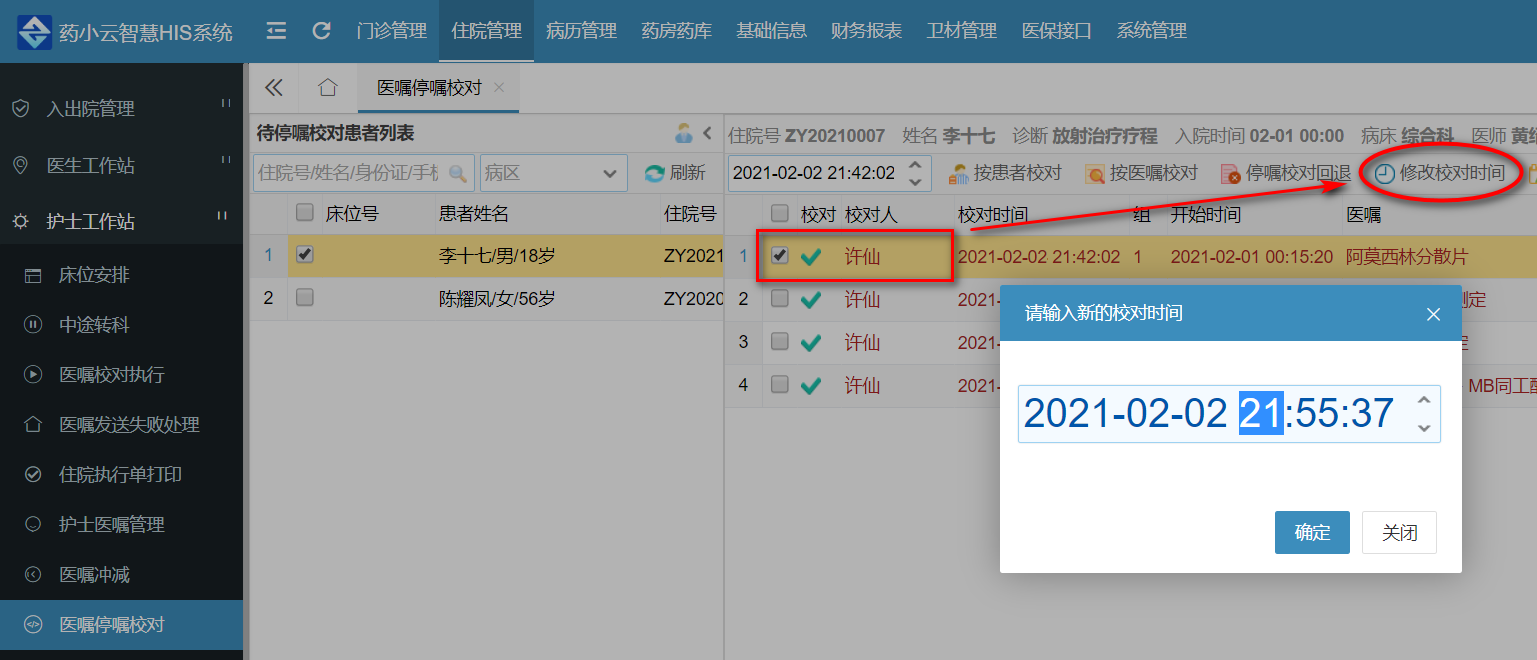Uncheck order row 1 checkbox

coord(780,255)
